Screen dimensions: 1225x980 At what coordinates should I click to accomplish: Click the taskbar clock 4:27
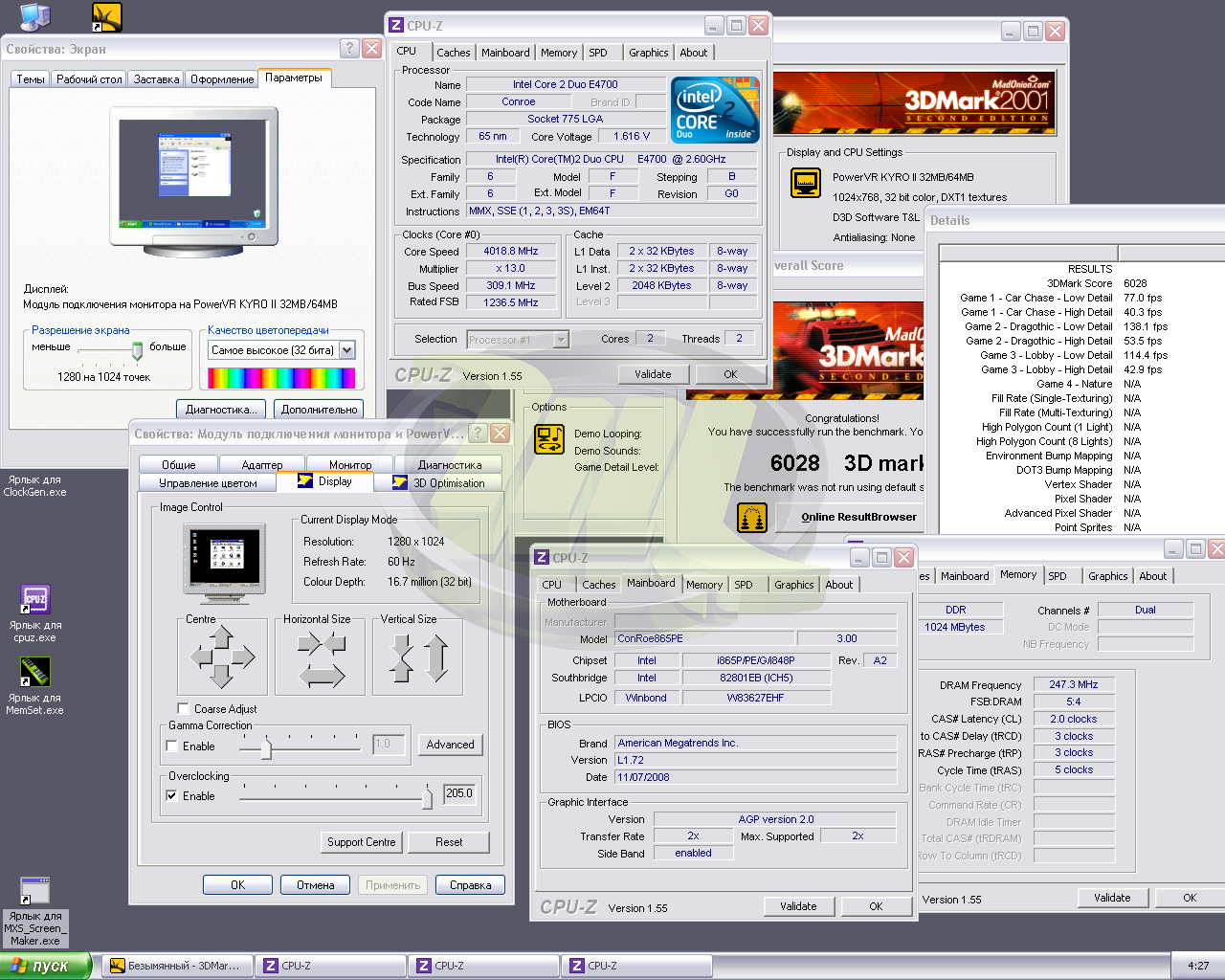pos(1198,967)
